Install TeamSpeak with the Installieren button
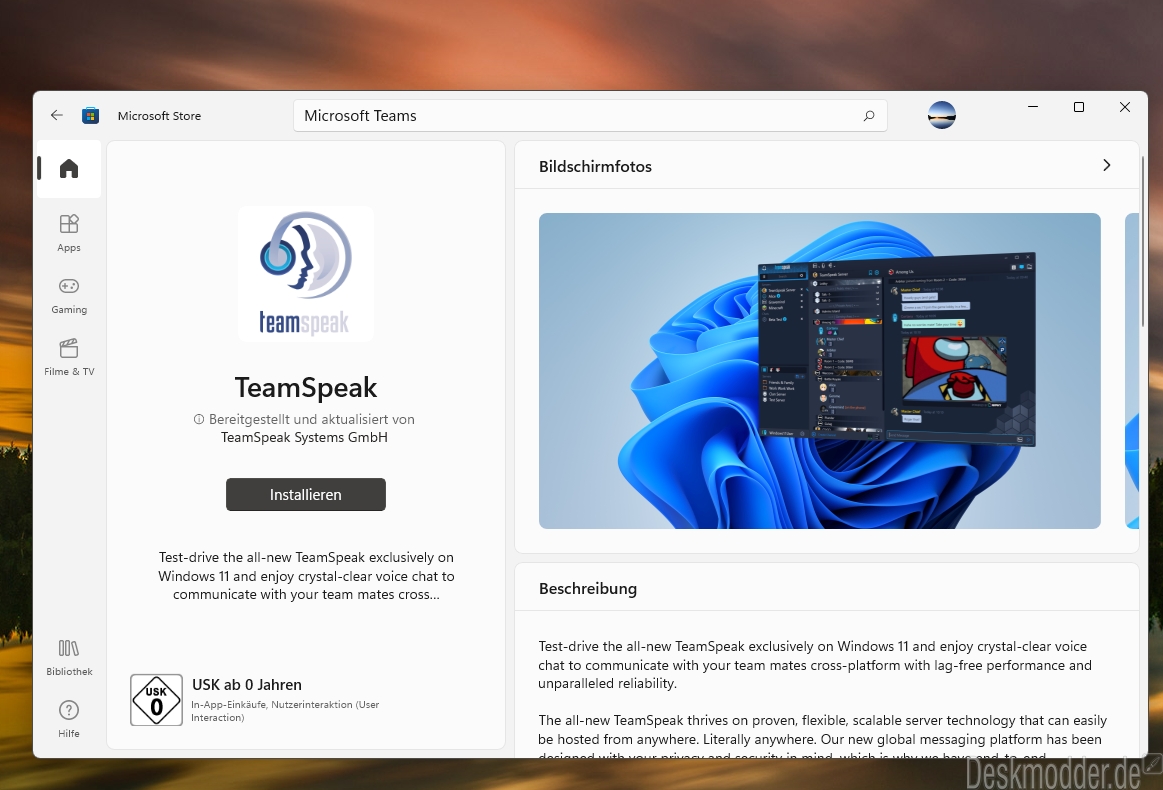This screenshot has width=1163, height=790. coord(306,495)
